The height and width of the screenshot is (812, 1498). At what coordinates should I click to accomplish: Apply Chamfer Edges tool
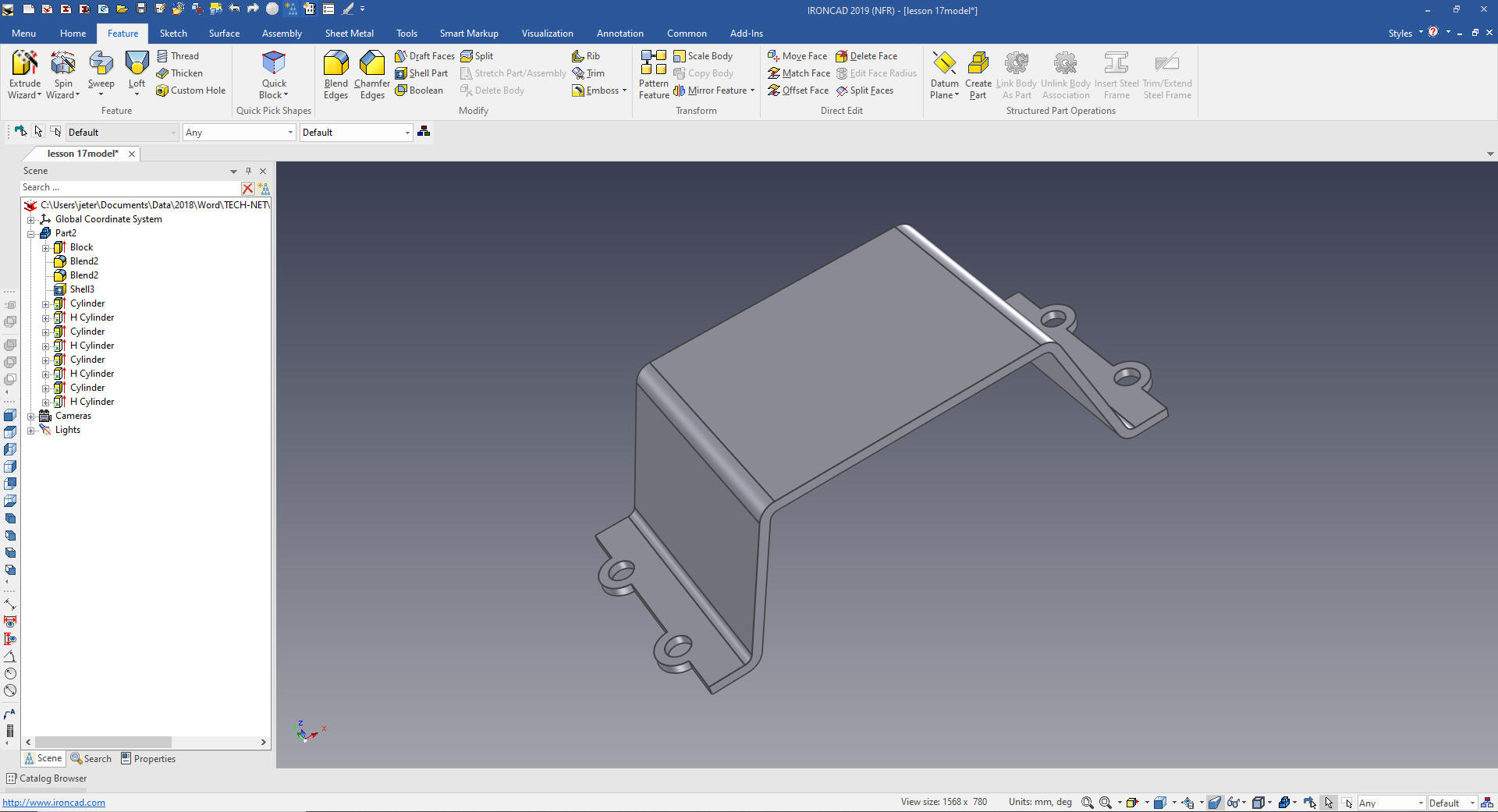[372, 75]
